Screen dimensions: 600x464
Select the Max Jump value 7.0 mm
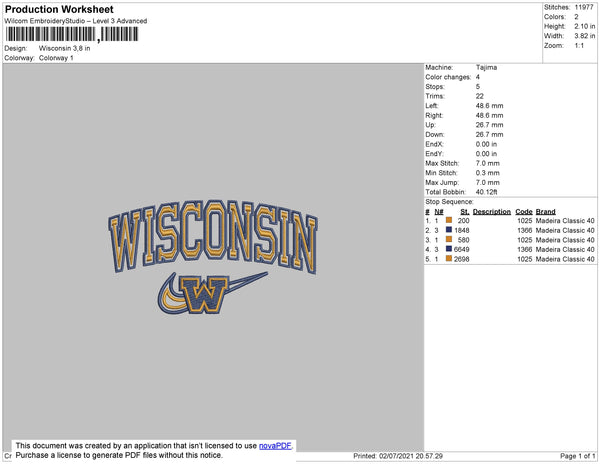pos(488,182)
